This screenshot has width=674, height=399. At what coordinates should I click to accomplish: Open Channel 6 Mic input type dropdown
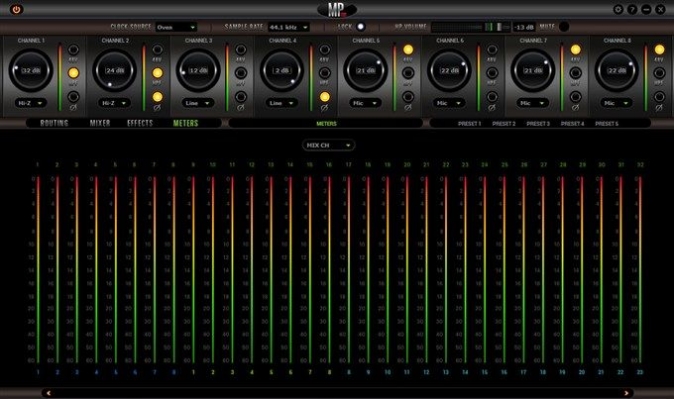[x=449, y=103]
